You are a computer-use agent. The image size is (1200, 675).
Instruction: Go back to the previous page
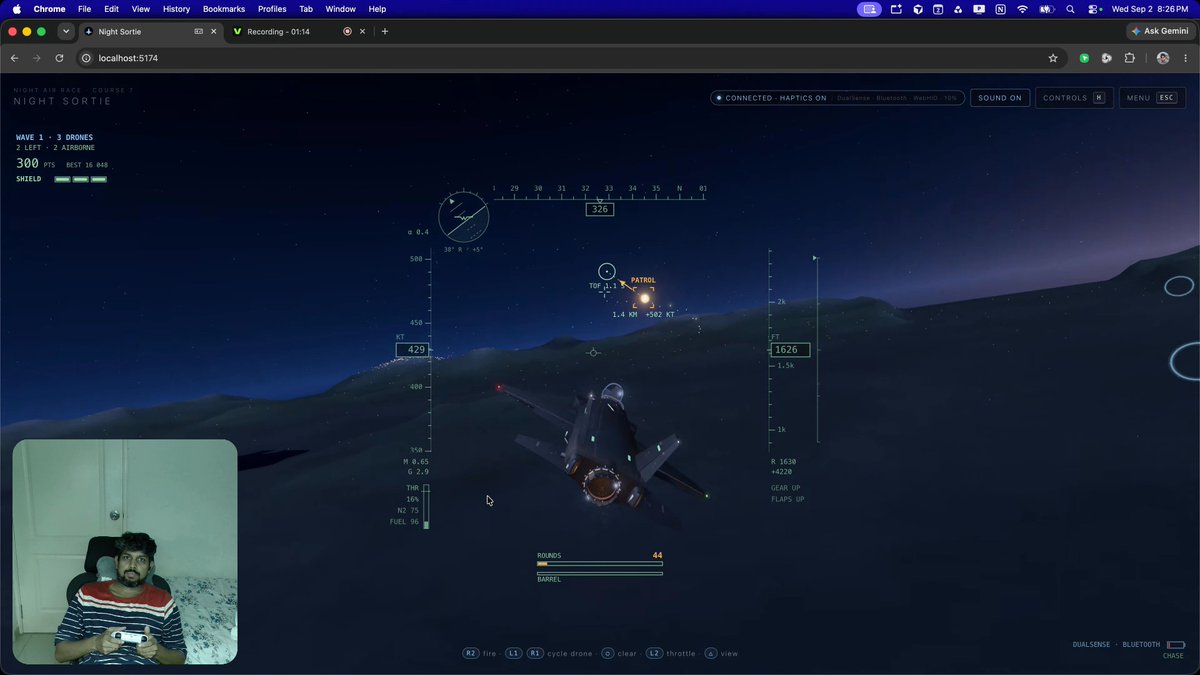coord(14,58)
